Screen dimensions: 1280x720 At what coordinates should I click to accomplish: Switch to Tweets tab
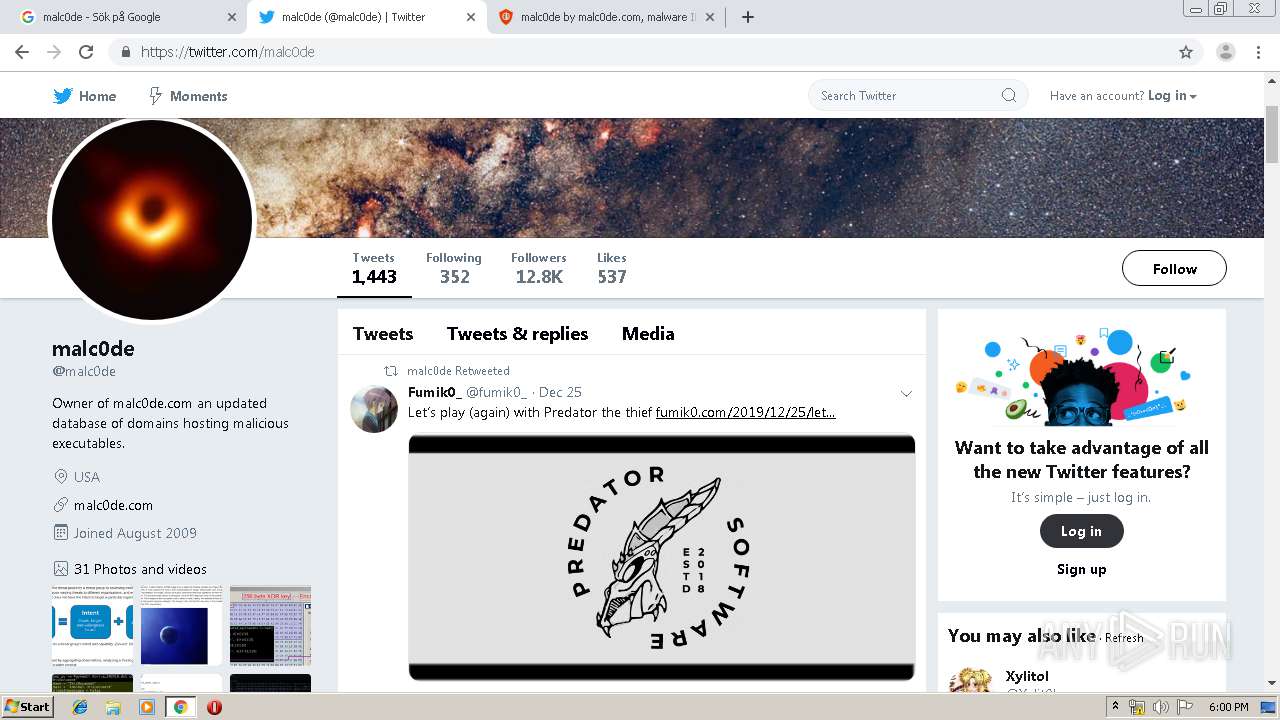pyautogui.click(x=383, y=334)
